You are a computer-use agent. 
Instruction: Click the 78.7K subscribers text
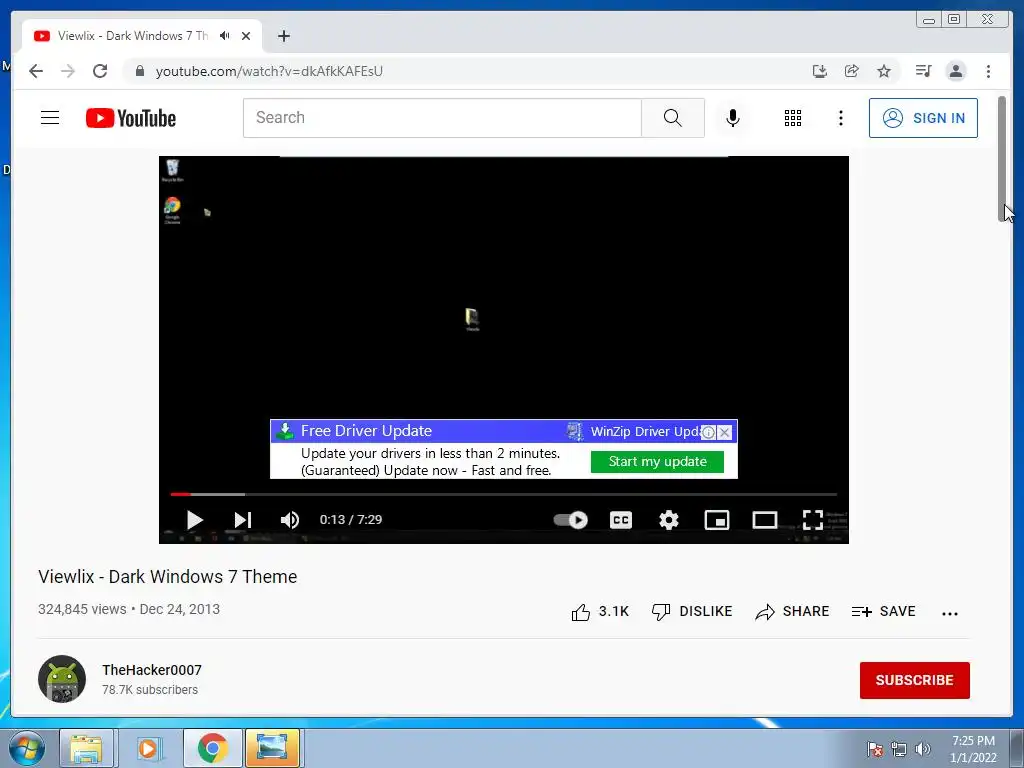(x=150, y=690)
